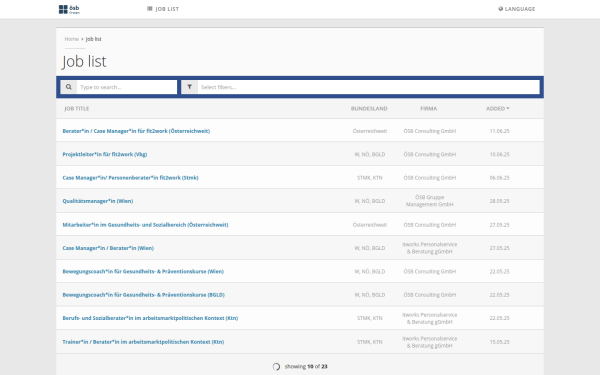Open Bewegungscoach*in Präventionskurse (Wien) job

pyautogui.click(x=143, y=271)
